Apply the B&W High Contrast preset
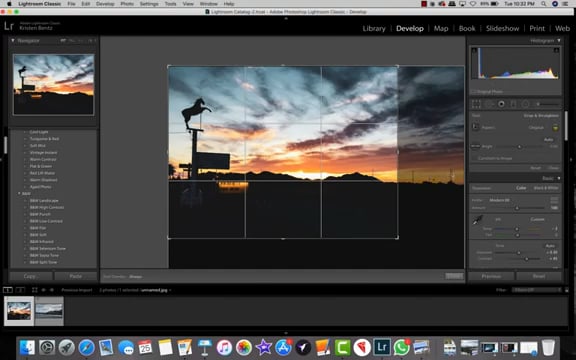The width and height of the screenshot is (576, 360). (47, 207)
